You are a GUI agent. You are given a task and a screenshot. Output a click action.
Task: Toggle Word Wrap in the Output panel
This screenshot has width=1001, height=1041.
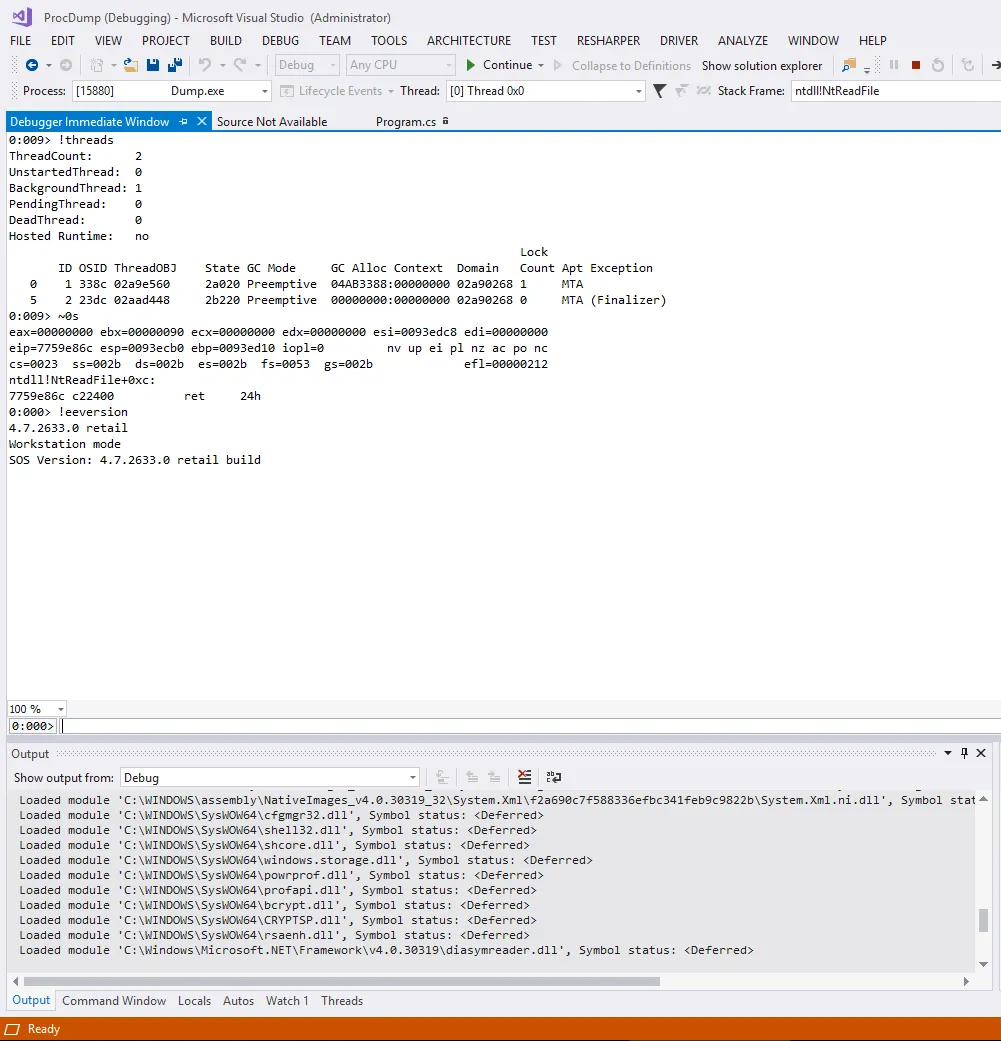(x=554, y=777)
